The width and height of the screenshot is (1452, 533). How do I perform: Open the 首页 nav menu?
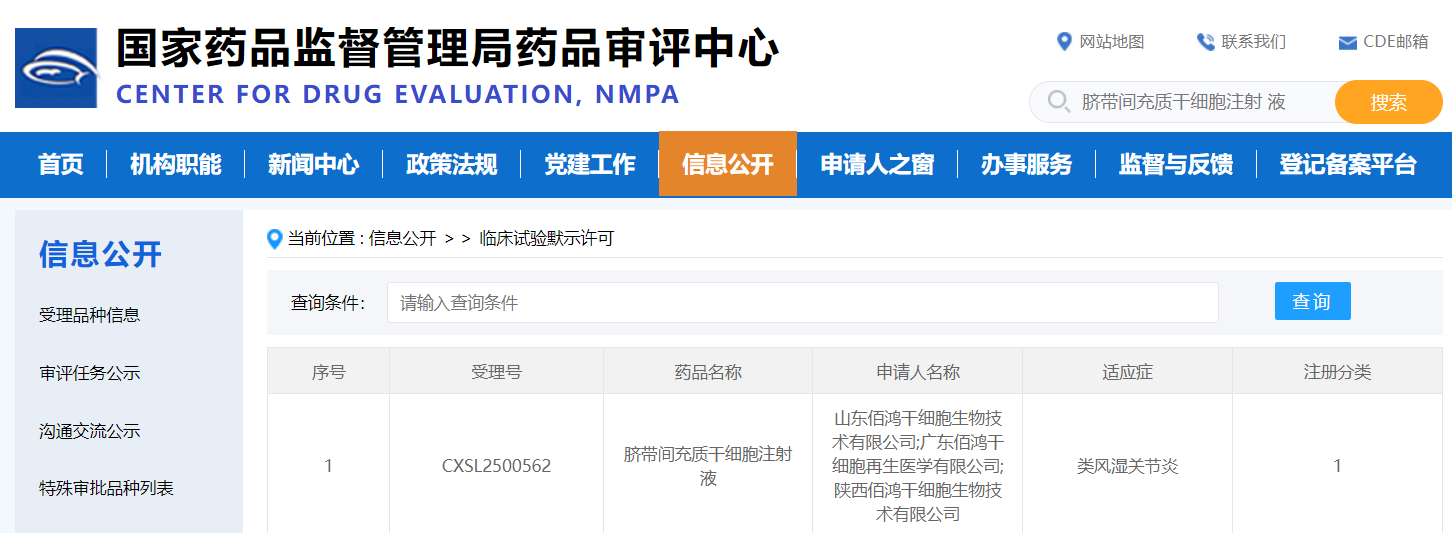(61, 164)
